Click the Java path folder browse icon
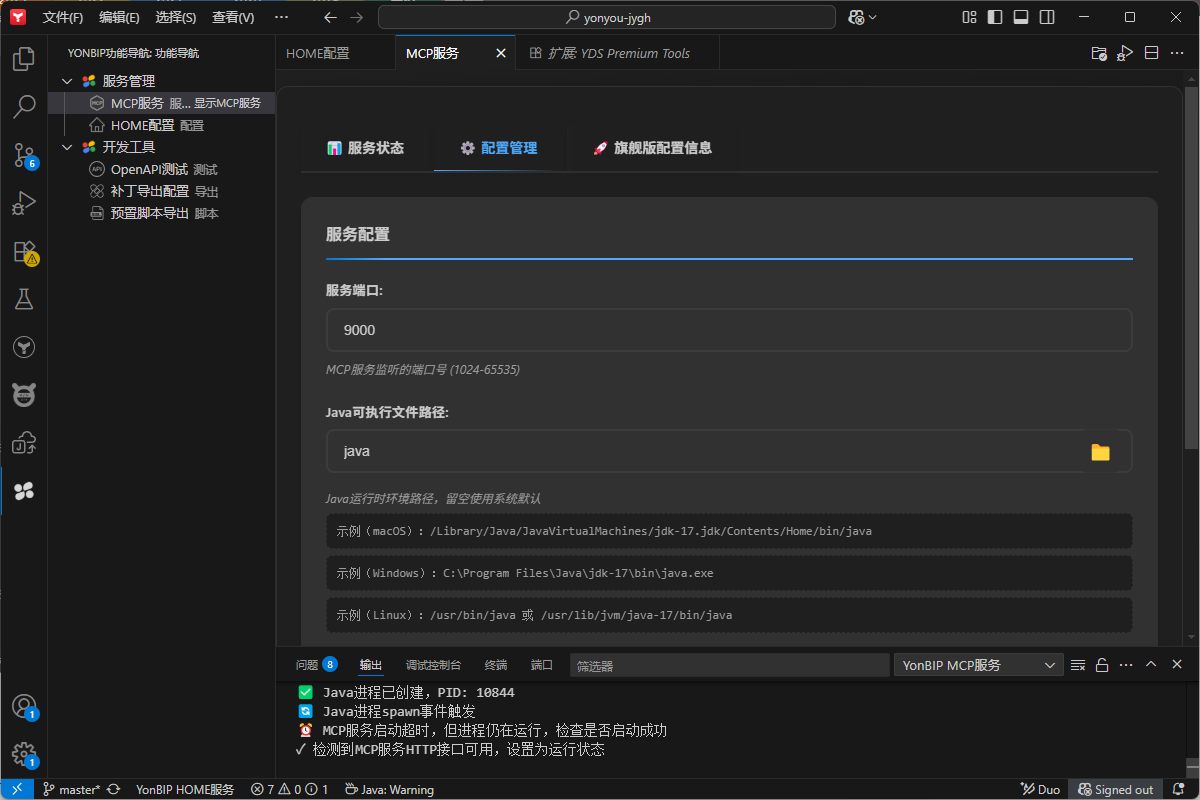The width and height of the screenshot is (1200, 800). pyautogui.click(x=1100, y=452)
